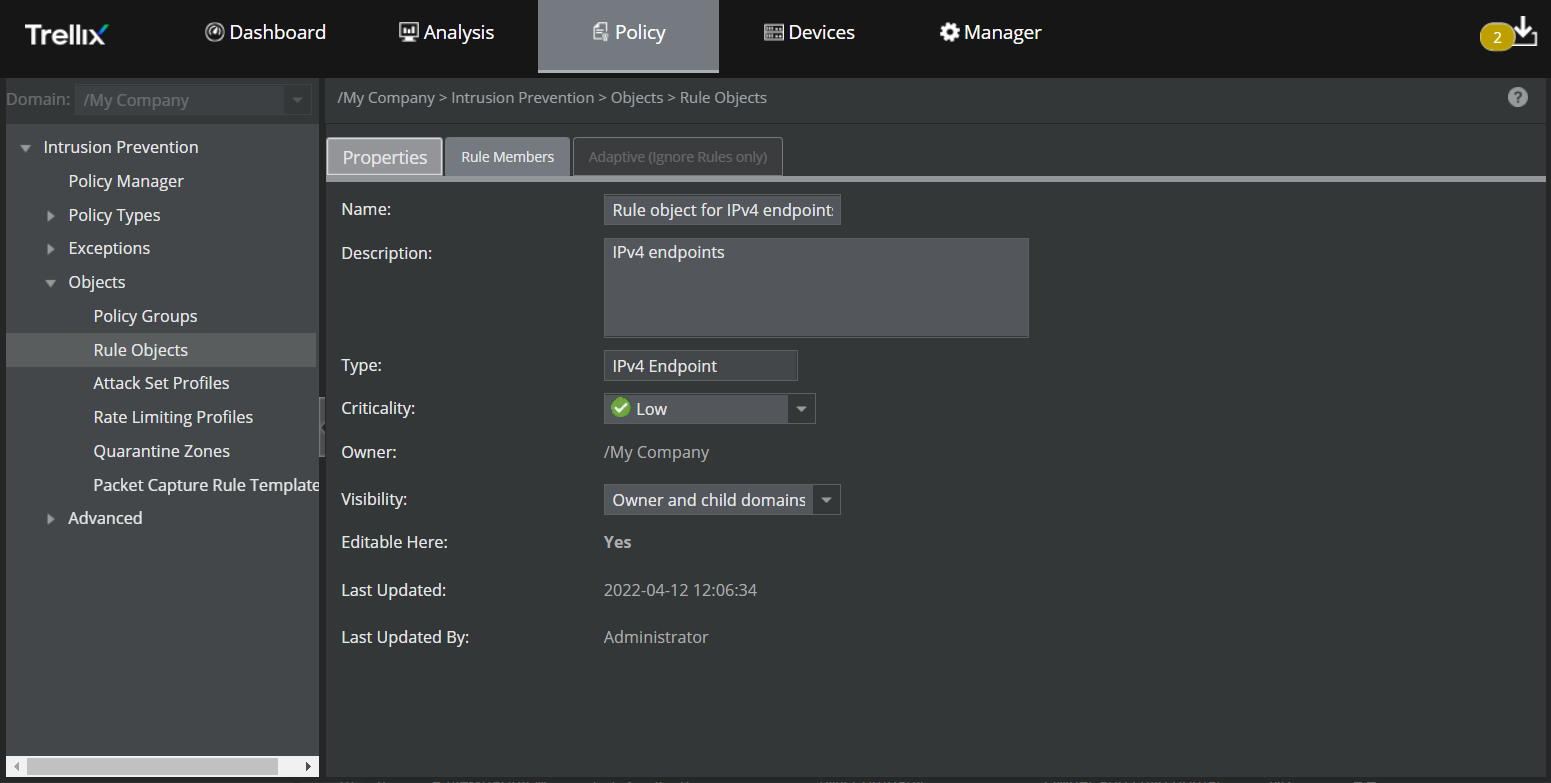This screenshot has height=783, width=1551.
Task: Expand the Advanced node
Action: [x=51, y=519]
